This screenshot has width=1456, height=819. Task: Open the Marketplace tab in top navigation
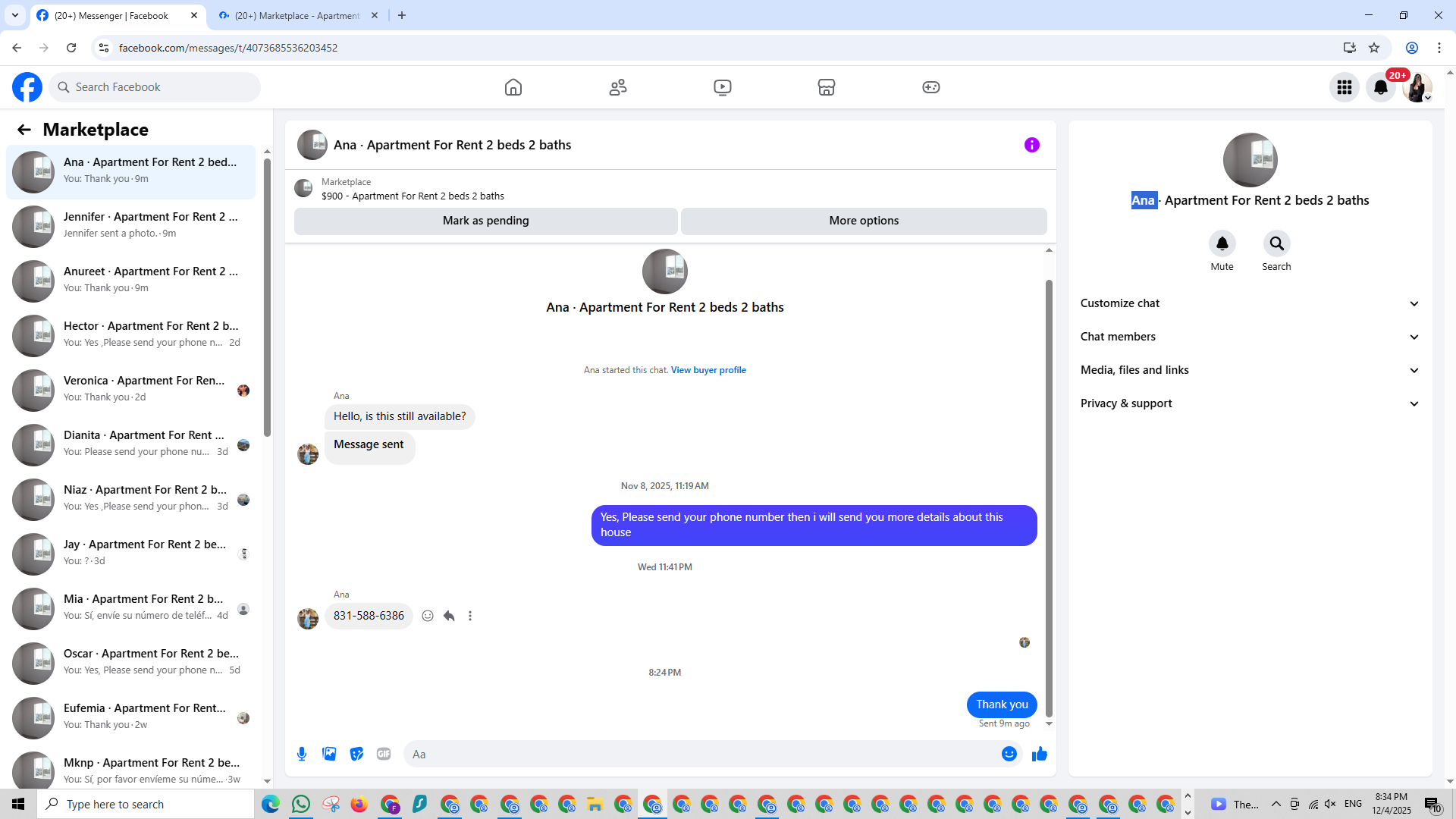click(x=826, y=87)
